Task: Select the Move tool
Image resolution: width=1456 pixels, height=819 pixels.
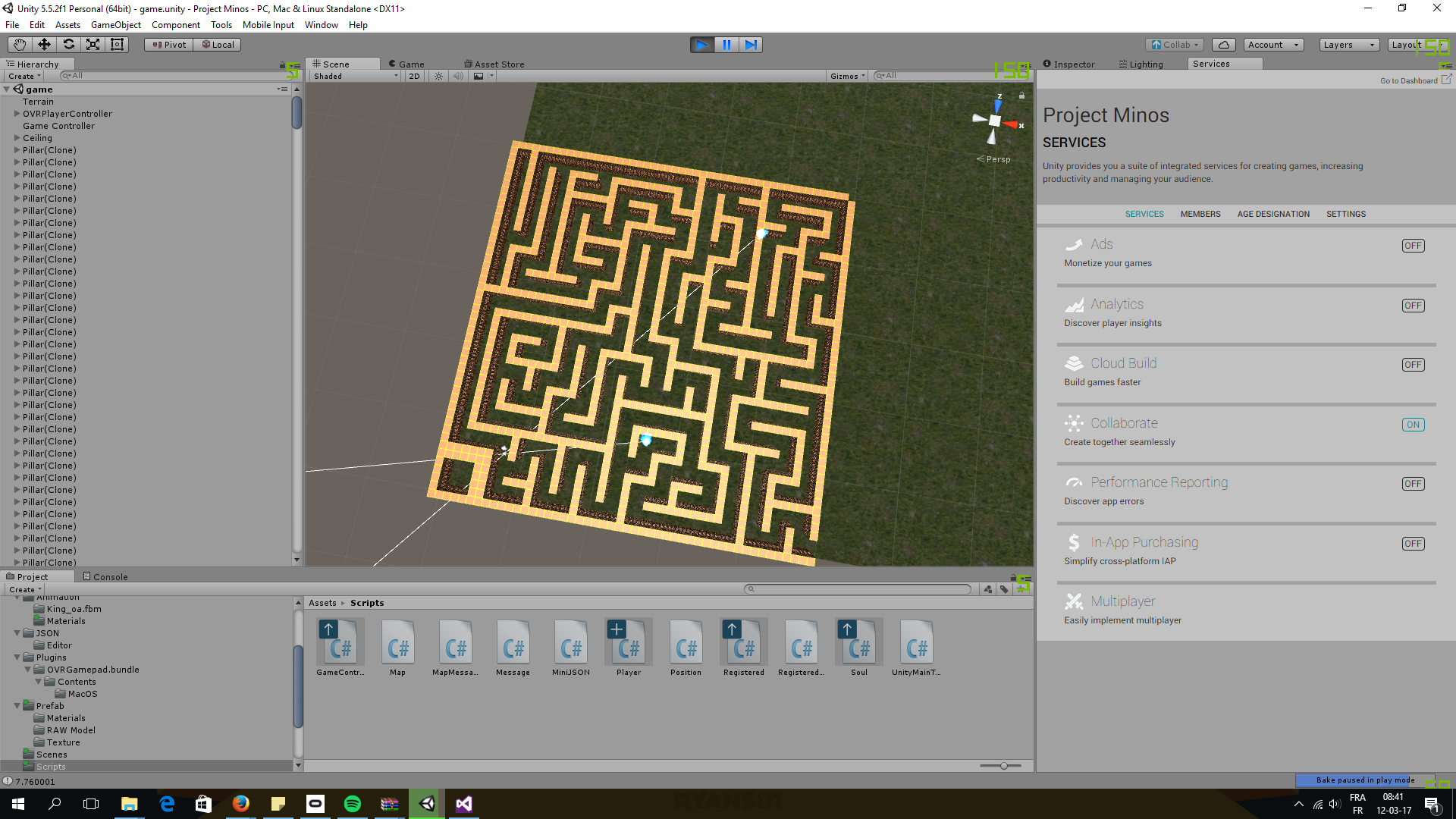Action: click(44, 45)
